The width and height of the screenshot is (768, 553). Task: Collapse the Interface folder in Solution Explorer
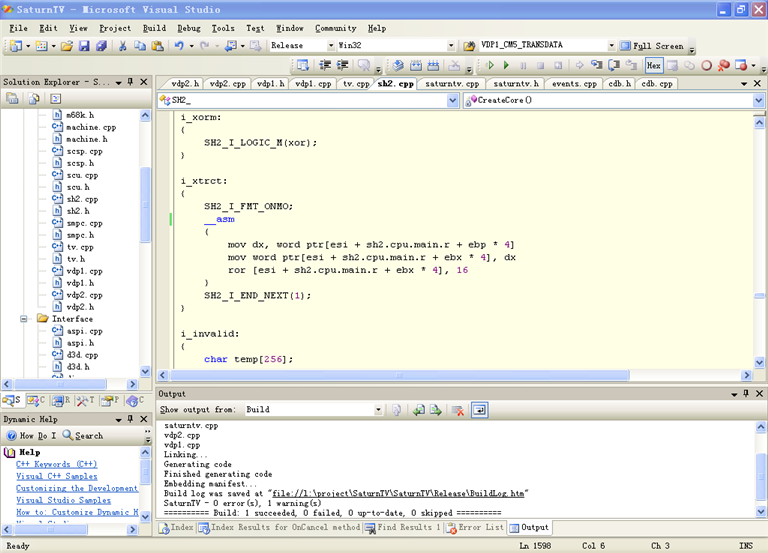point(23,319)
